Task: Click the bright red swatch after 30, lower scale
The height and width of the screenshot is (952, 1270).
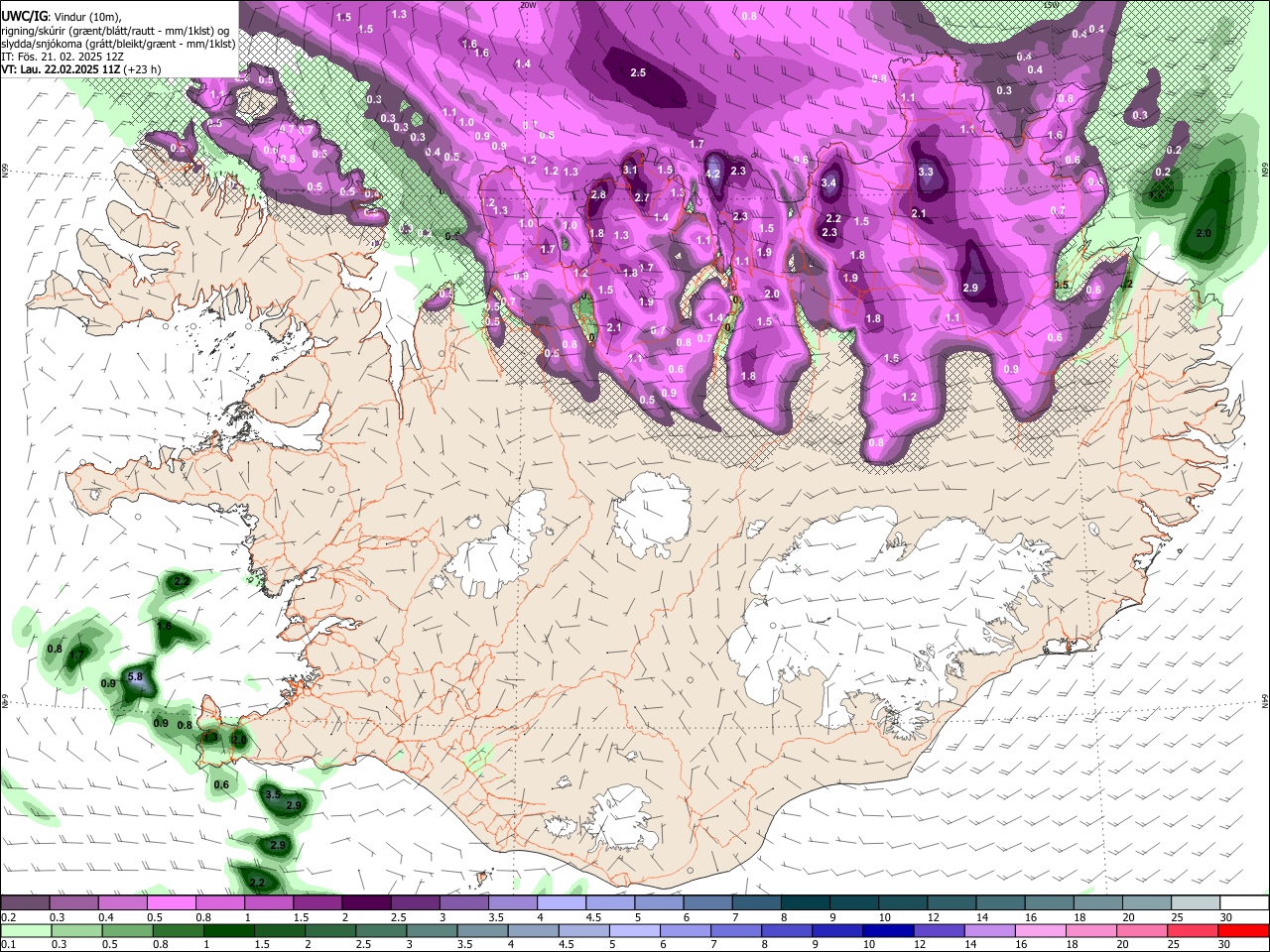Action: point(1243,930)
